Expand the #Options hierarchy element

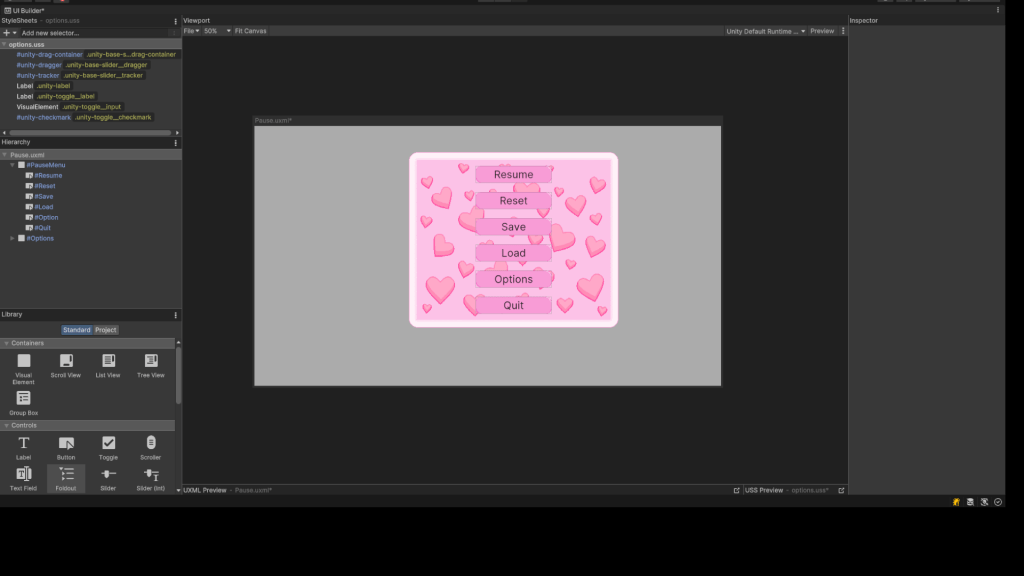[13, 238]
